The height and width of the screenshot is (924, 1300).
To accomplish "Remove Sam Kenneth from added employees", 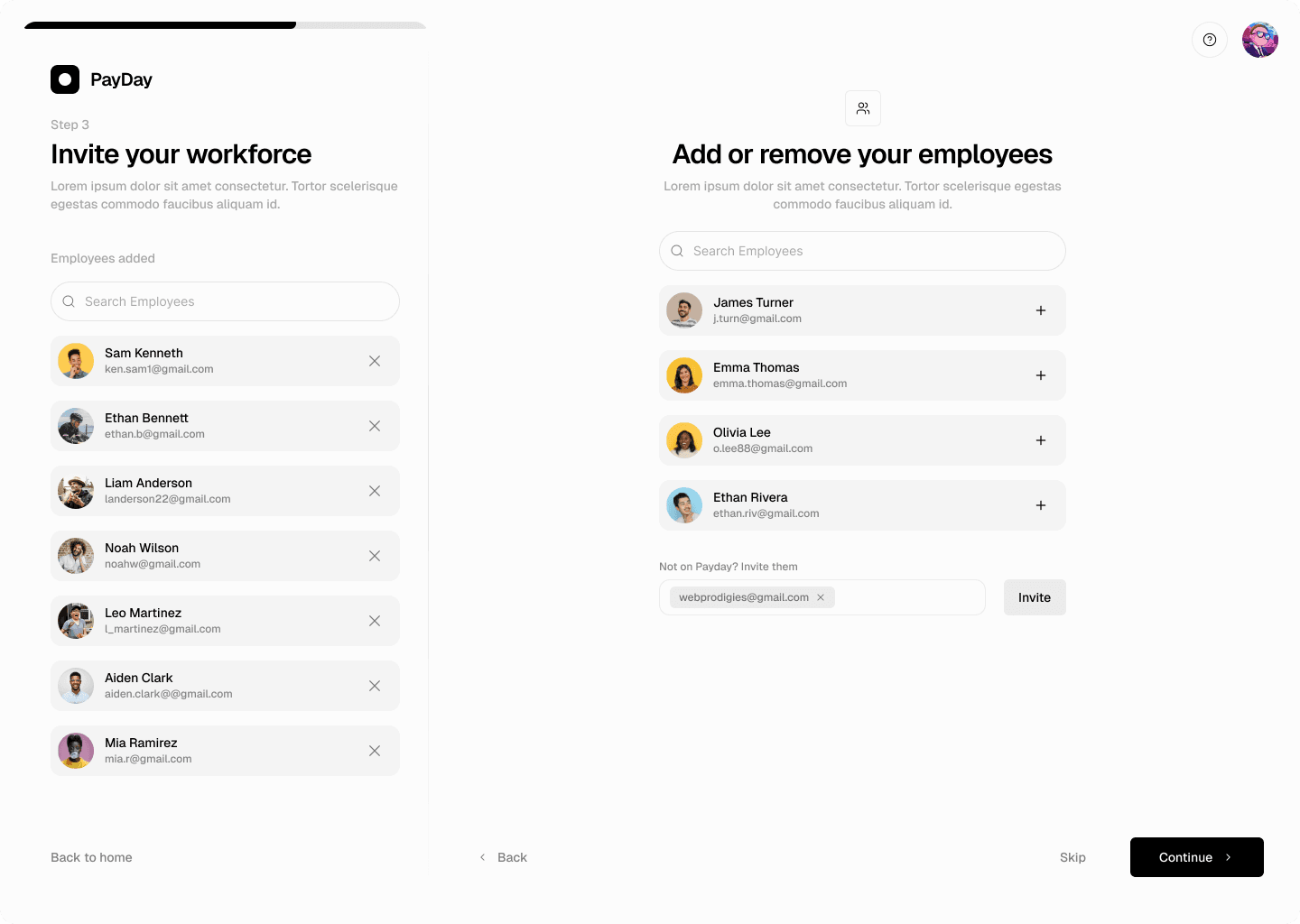I will 375,361.
